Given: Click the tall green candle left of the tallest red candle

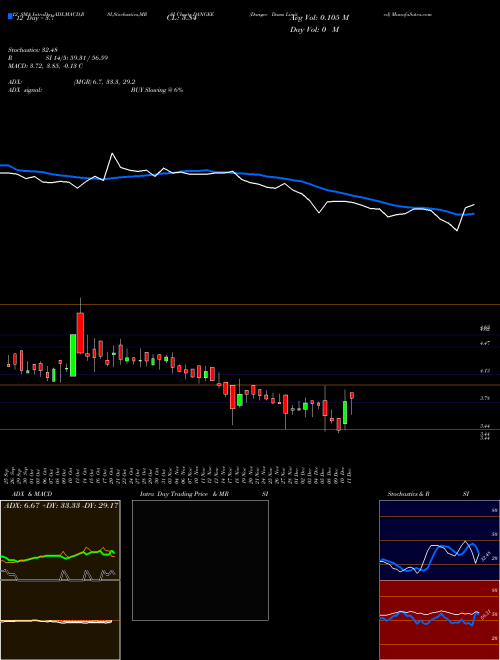Looking at the screenshot, I should tap(73, 355).
